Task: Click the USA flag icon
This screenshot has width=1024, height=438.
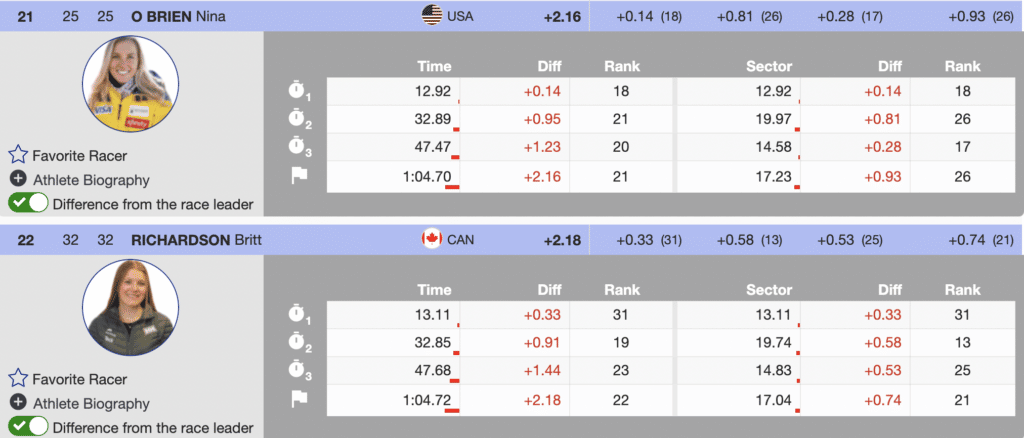Action: coord(432,15)
